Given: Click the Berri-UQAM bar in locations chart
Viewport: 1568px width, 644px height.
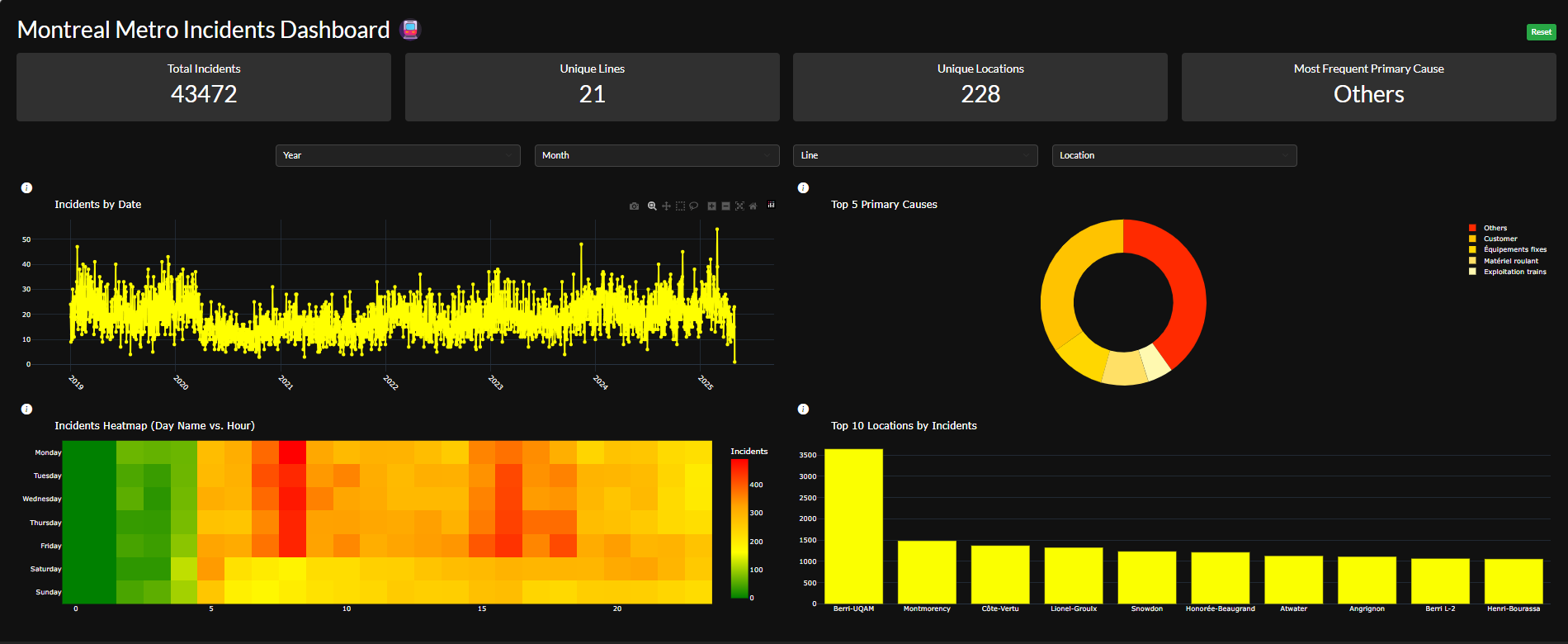Looking at the screenshot, I should (853, 527).
